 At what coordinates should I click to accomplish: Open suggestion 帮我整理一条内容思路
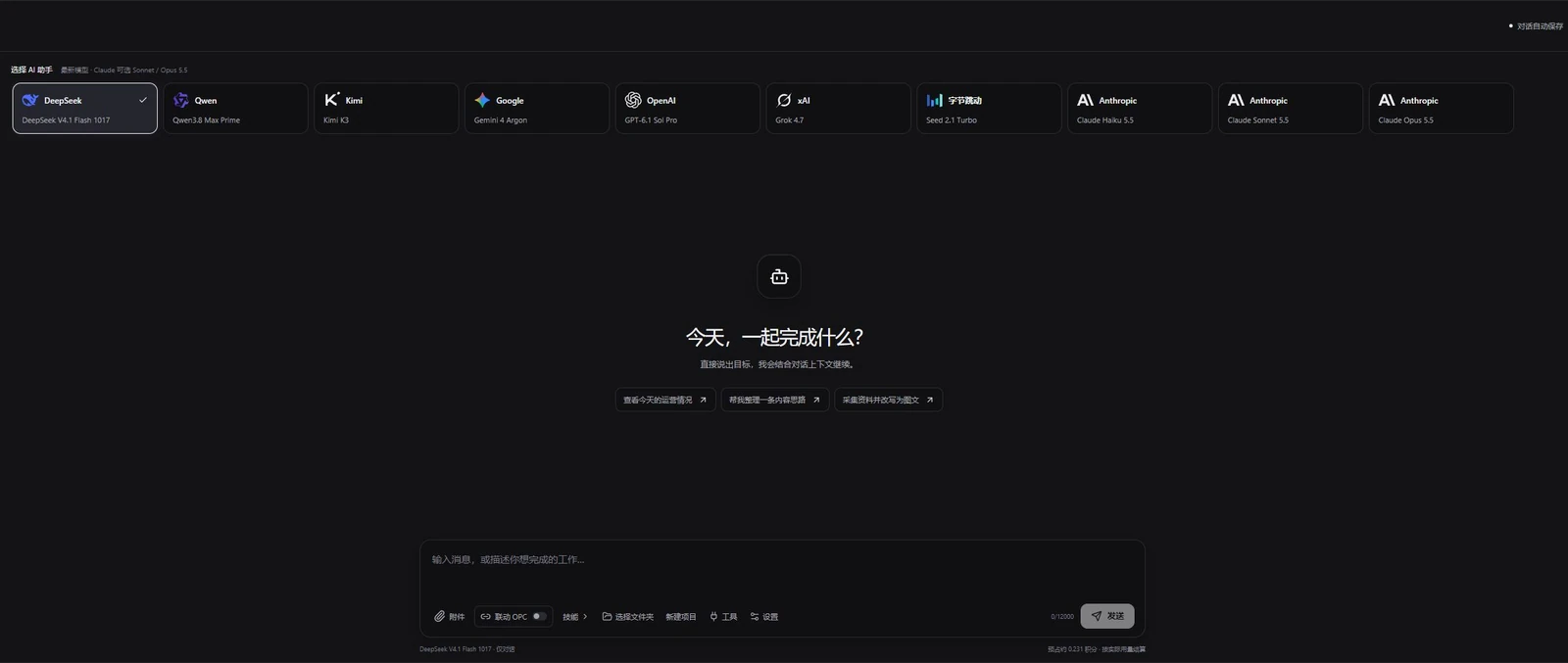pyautogui.click(x=775, y=400)
